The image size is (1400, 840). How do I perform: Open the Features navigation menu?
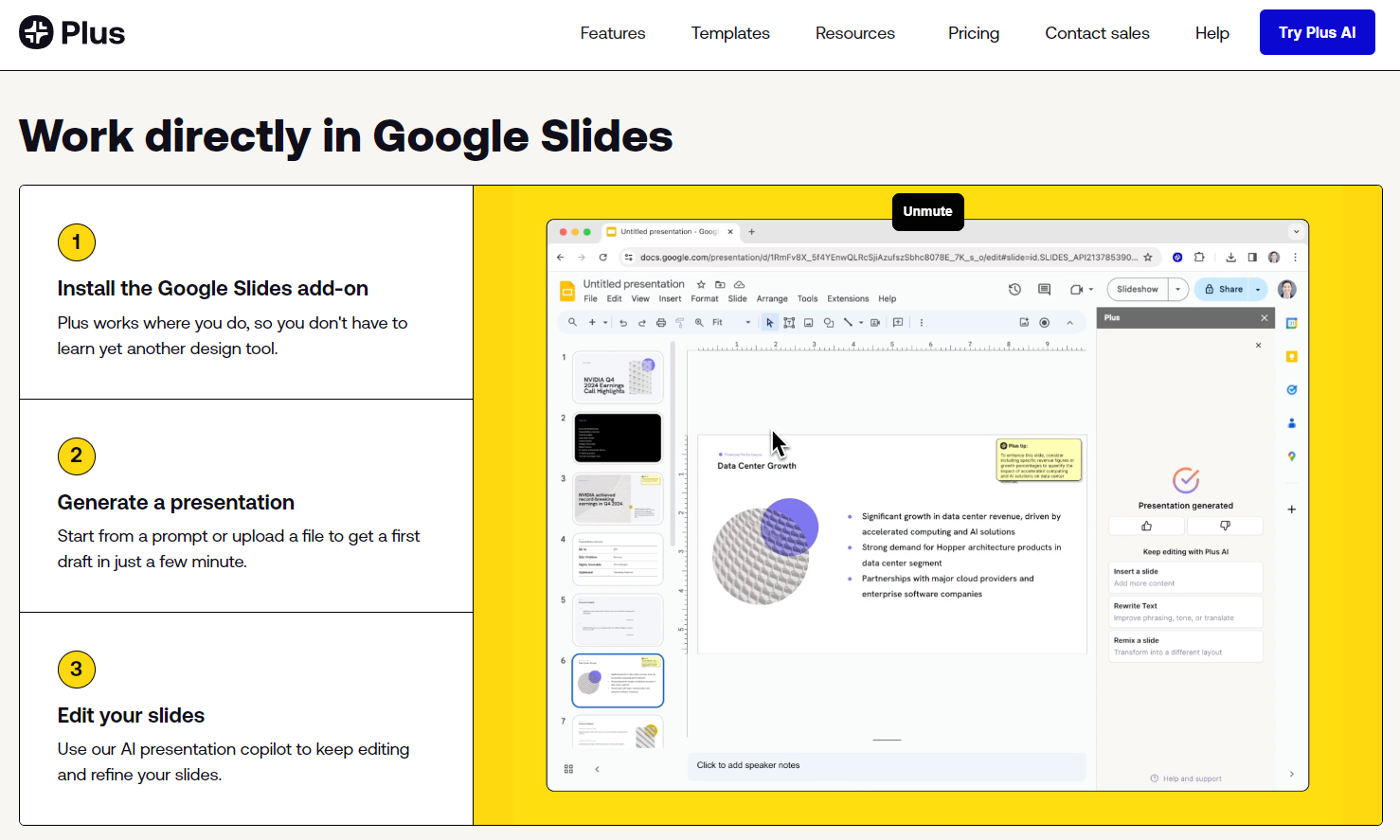tap(613, 33)
